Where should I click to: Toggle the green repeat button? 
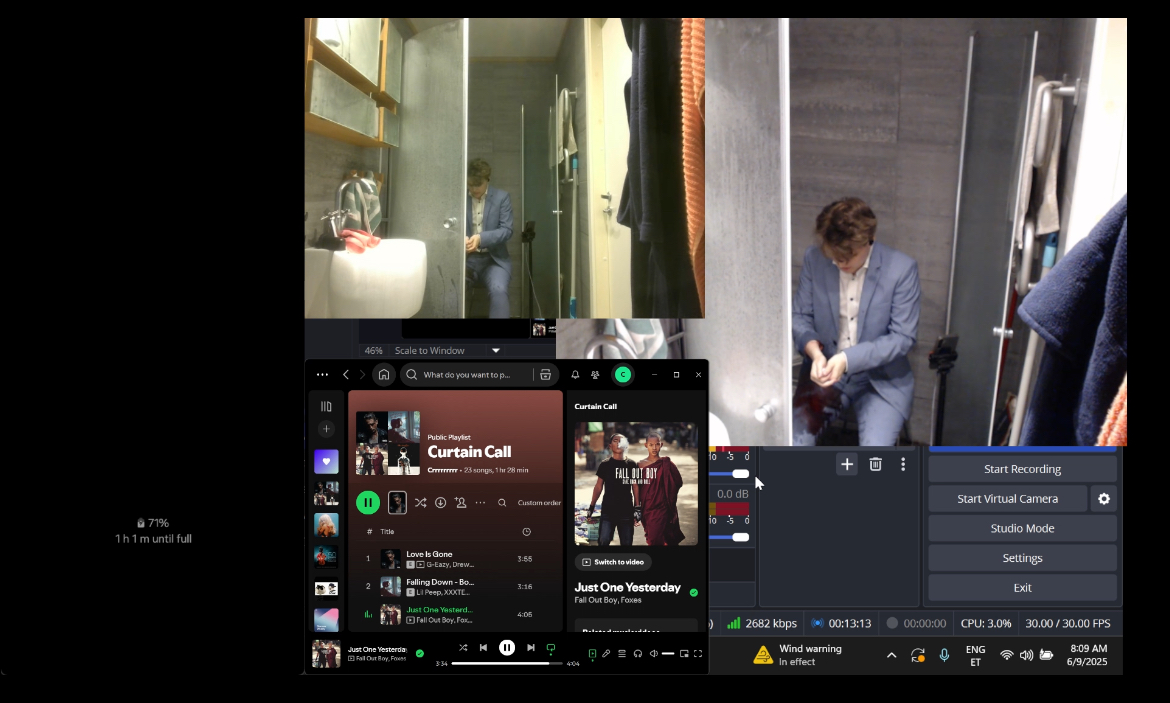[x=551, y=648]
